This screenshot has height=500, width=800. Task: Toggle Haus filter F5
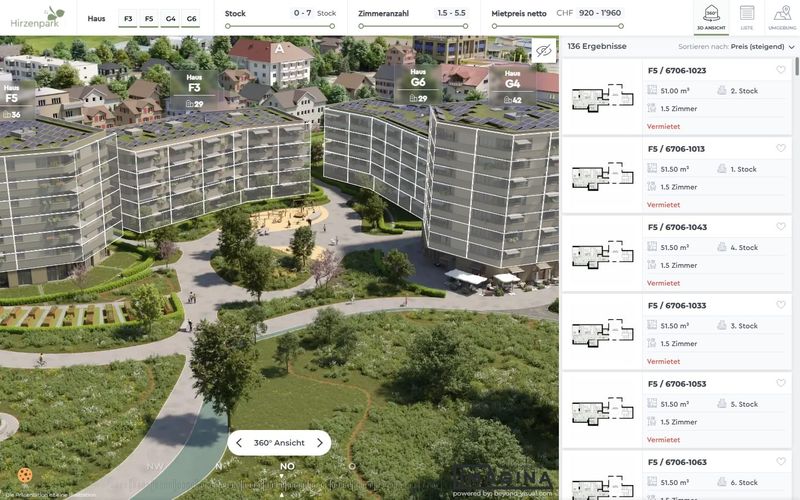pos(149,18)
